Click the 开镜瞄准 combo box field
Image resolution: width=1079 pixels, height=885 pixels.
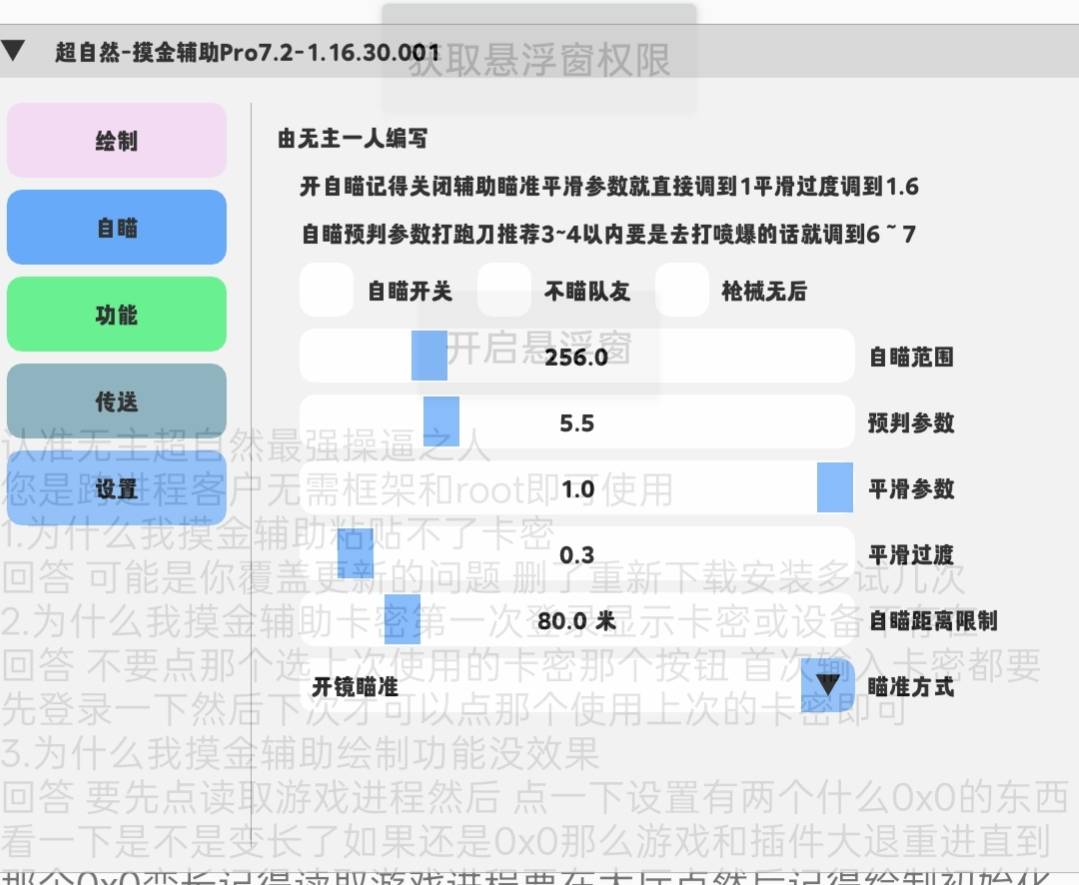(x=550, y=687)
